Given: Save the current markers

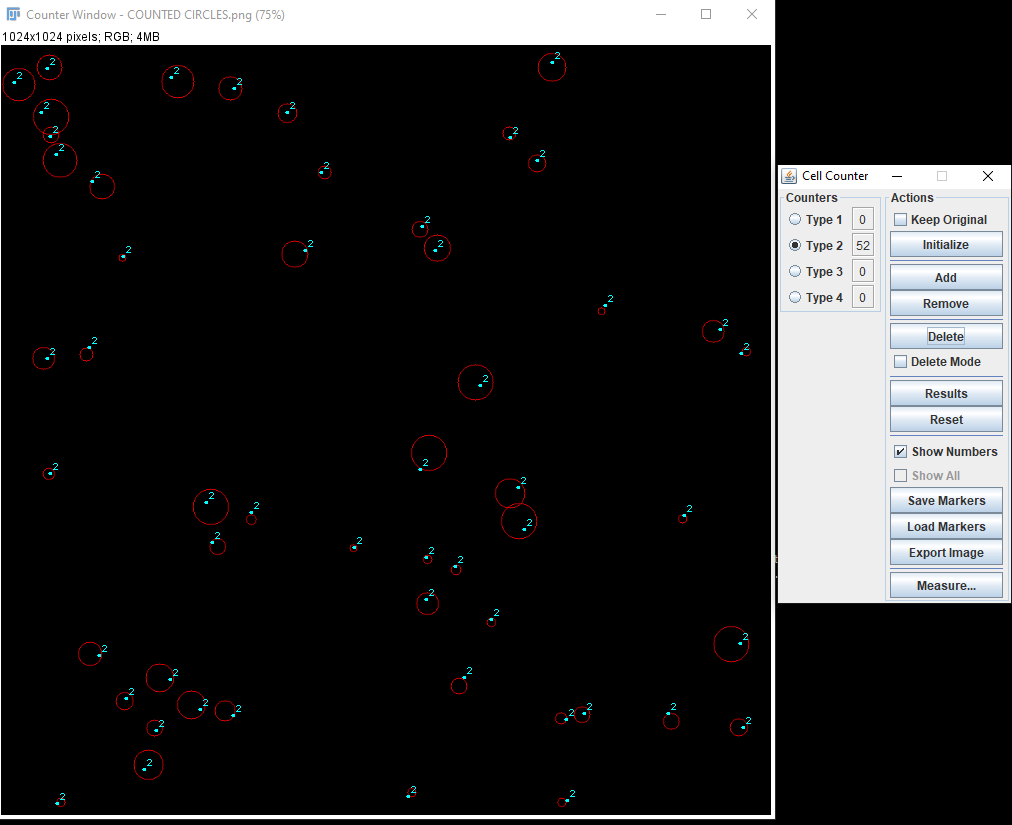Looking at the screenshot, I should pyautogui.click(x=945, y=500).
